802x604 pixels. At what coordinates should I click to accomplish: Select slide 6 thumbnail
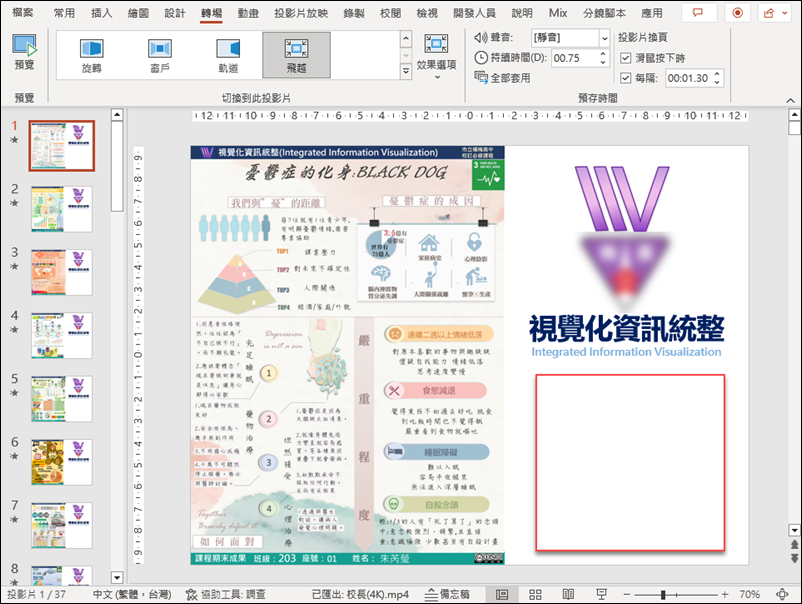pos(61,462)
